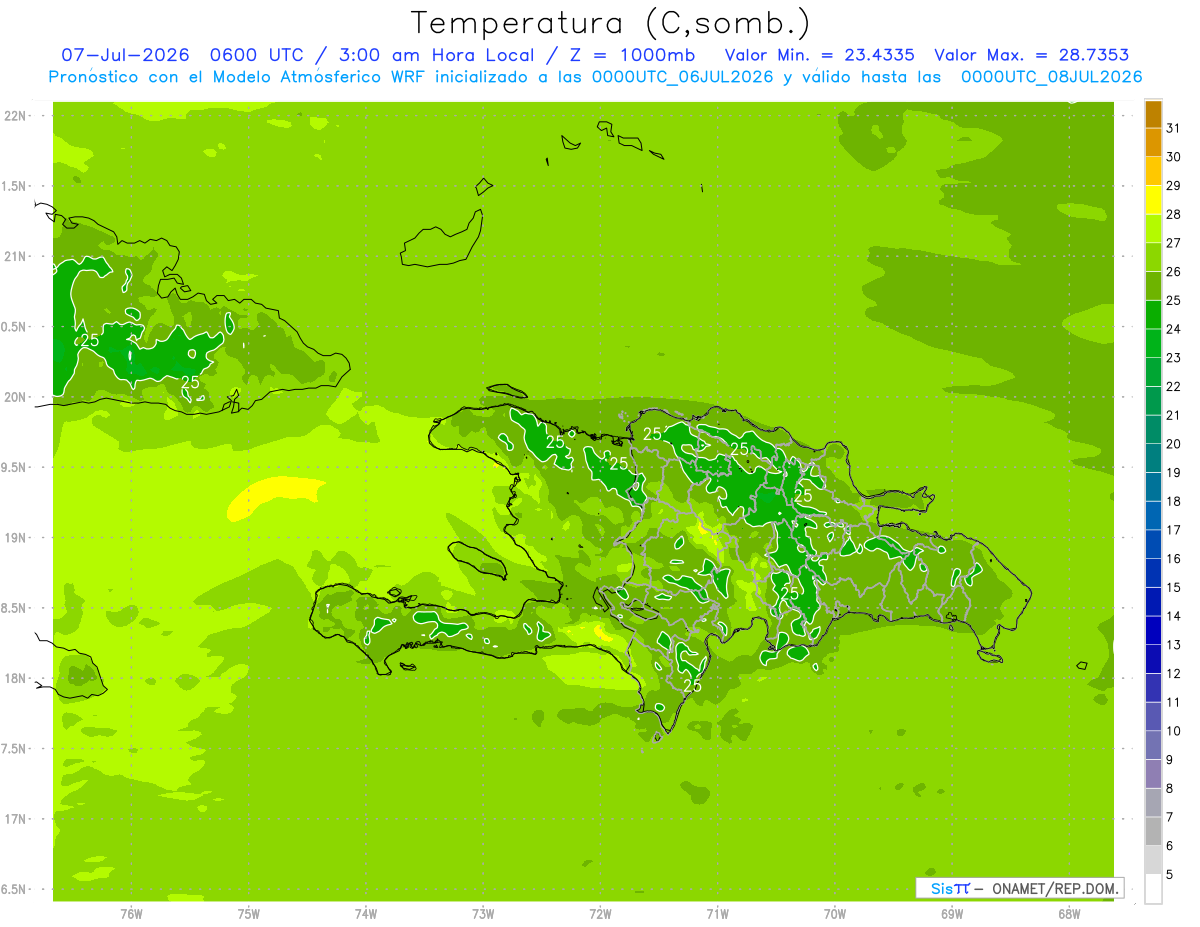Click the ONAMET/REP.DOM. credit label
1200x927 pixels.
click(x=1056, y=888)
